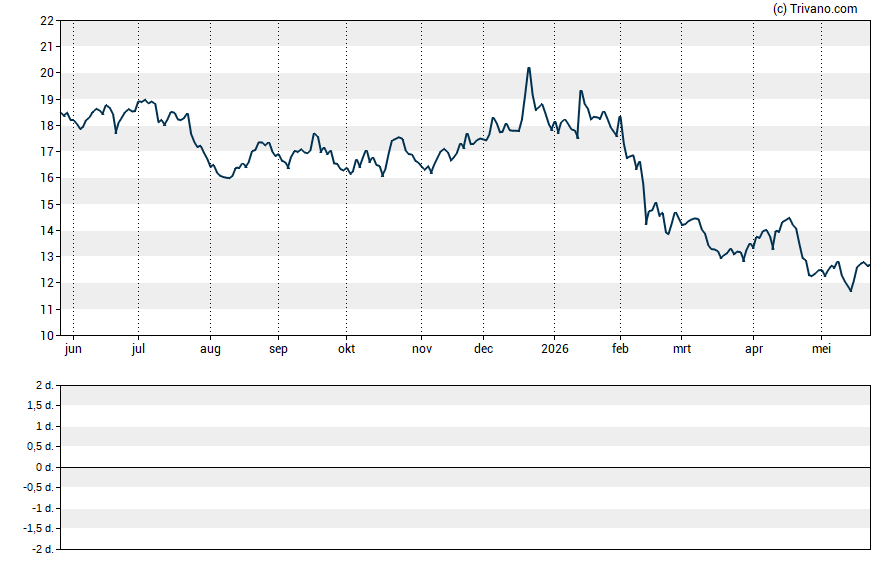Click the 'feb' month label
The width and height of the screenshot is (888, 565).
pyautogui.click(x=620, y=349)
